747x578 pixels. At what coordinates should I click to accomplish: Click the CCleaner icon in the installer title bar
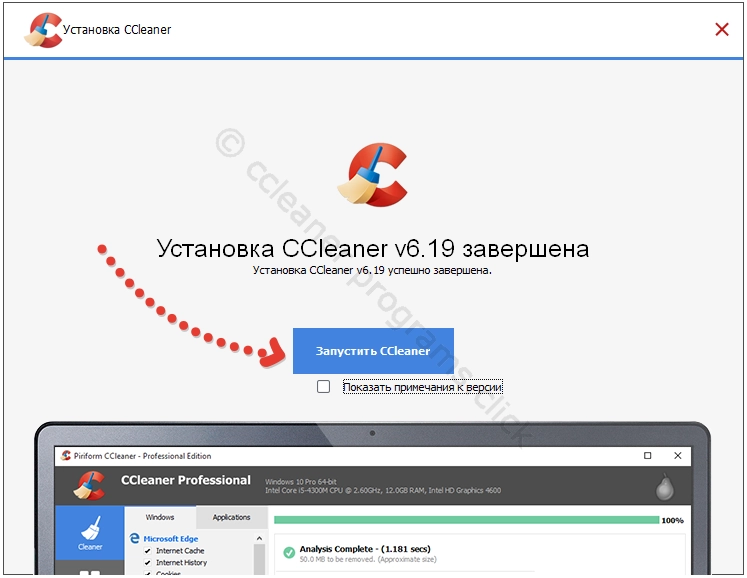pyautogui.click(x=42, y=30)
